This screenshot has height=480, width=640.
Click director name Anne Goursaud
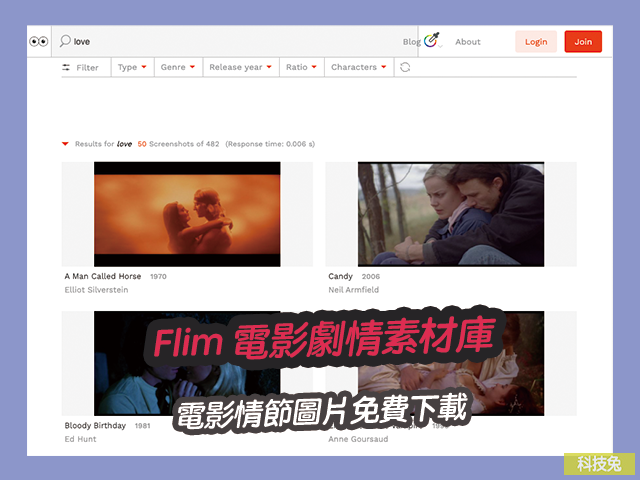coord(358,439)
